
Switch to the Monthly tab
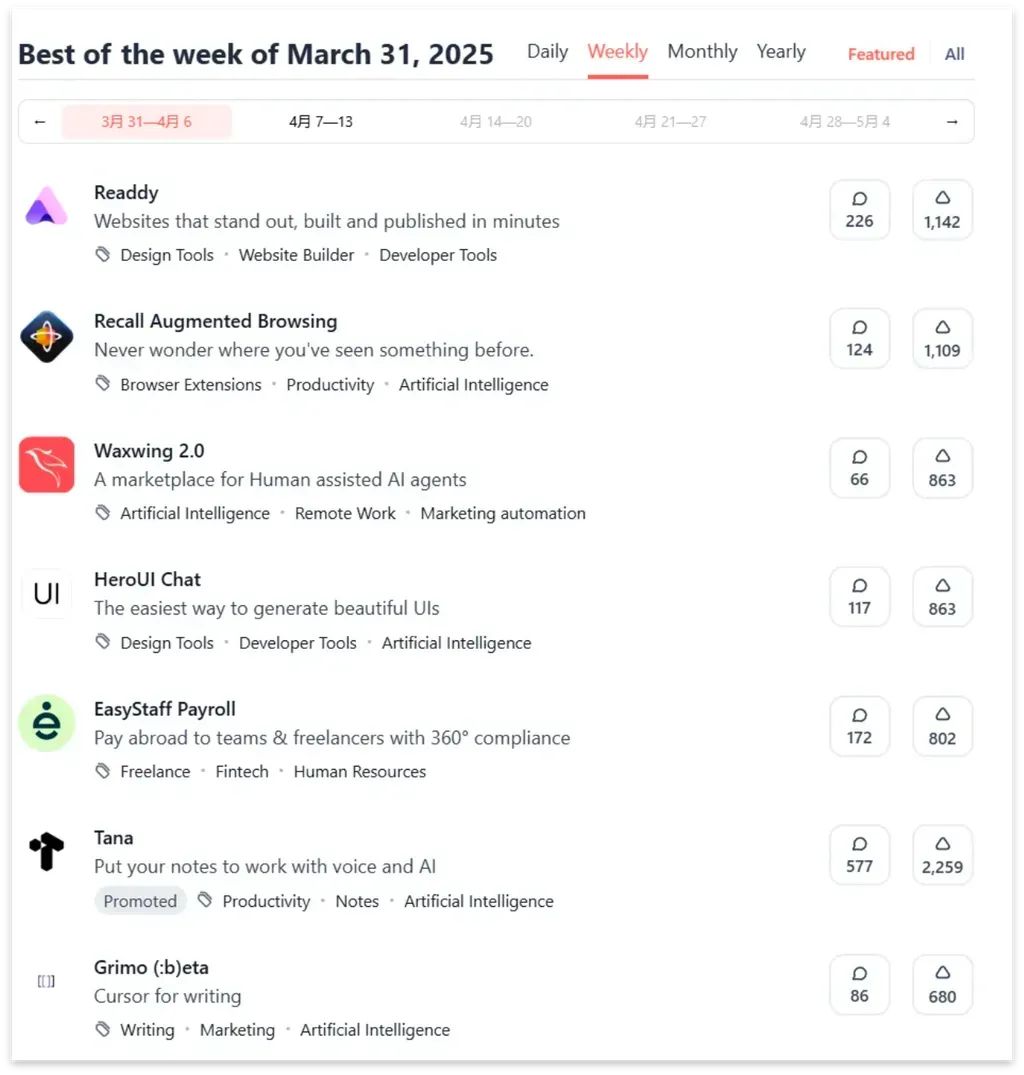[702, 52]
